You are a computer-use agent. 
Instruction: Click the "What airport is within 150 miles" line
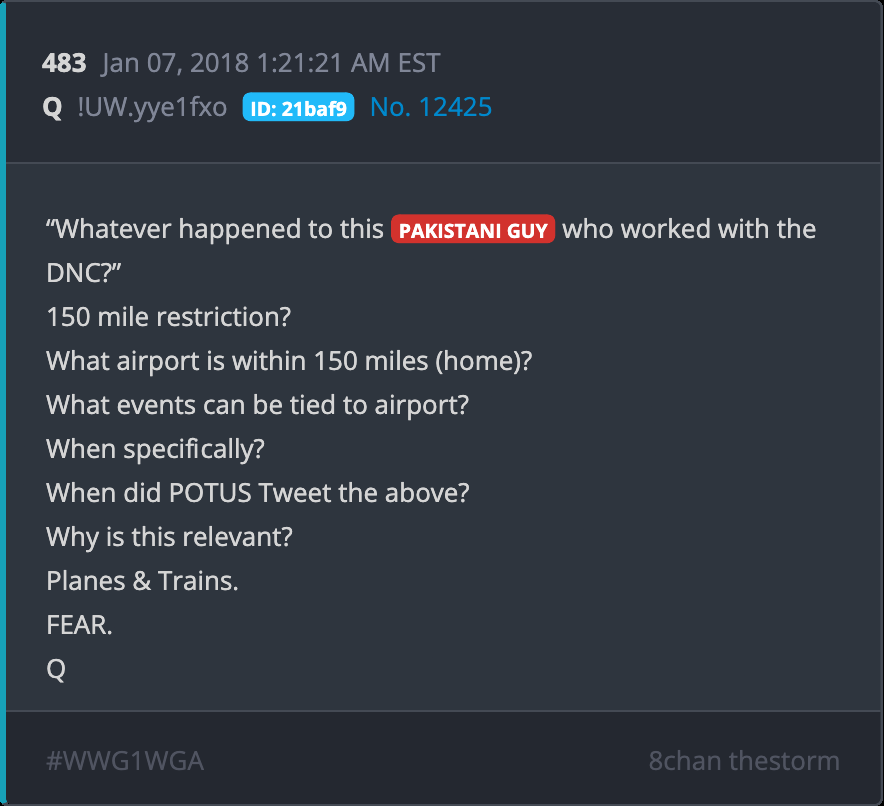pos(289,361)
